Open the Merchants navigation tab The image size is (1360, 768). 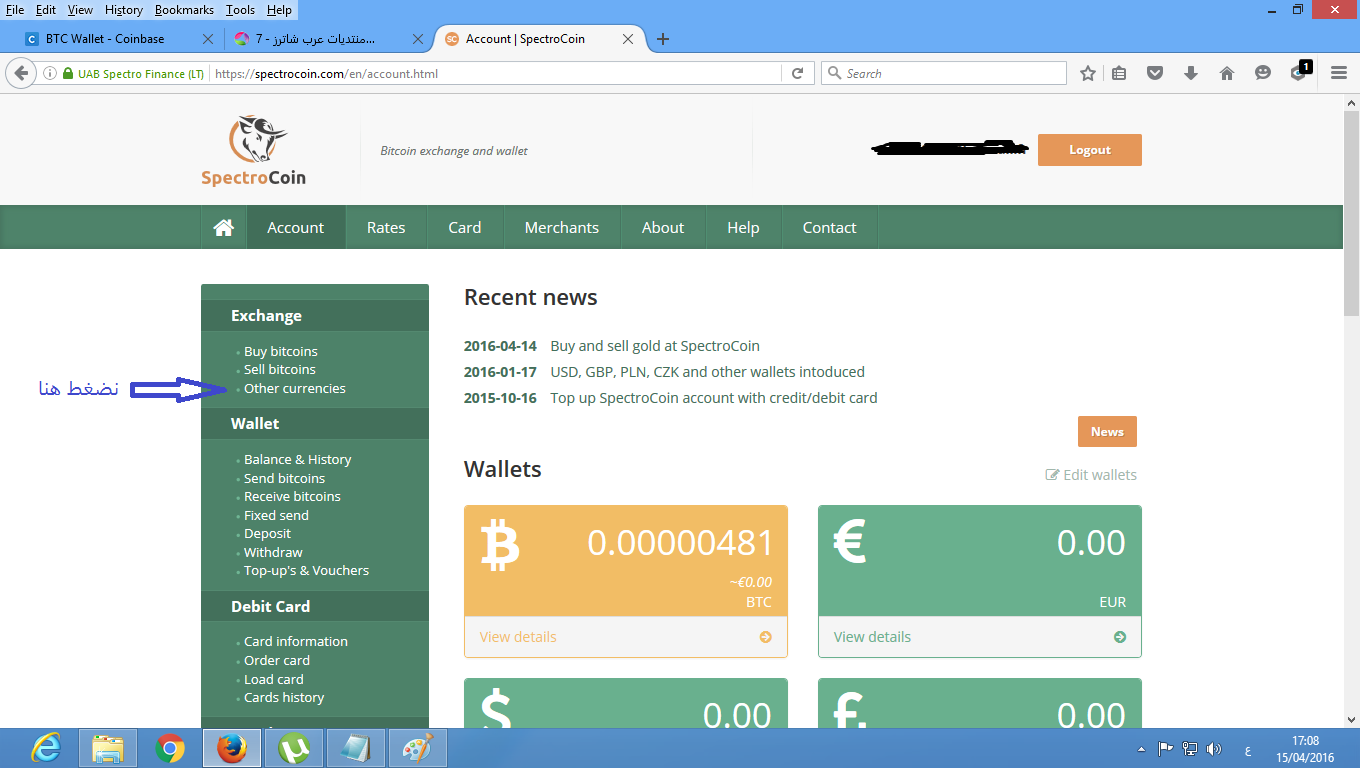pyautogui.click(x=562, y=228)
